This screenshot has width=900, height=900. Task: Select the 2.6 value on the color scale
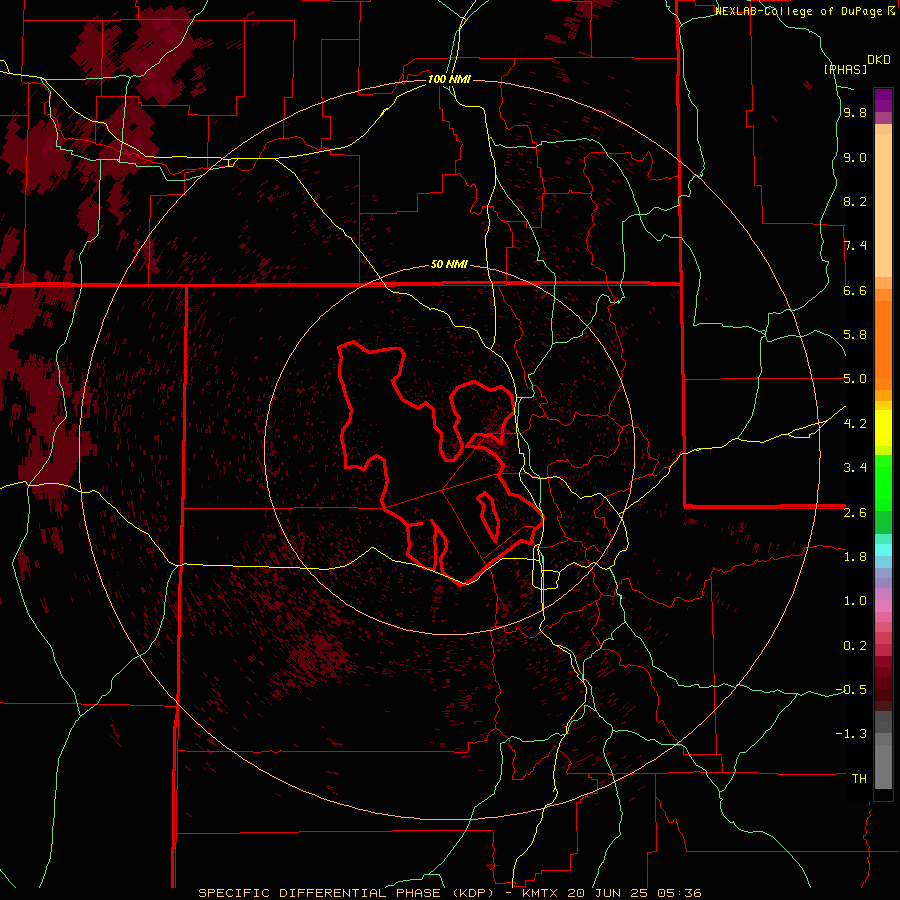point(855,512)
